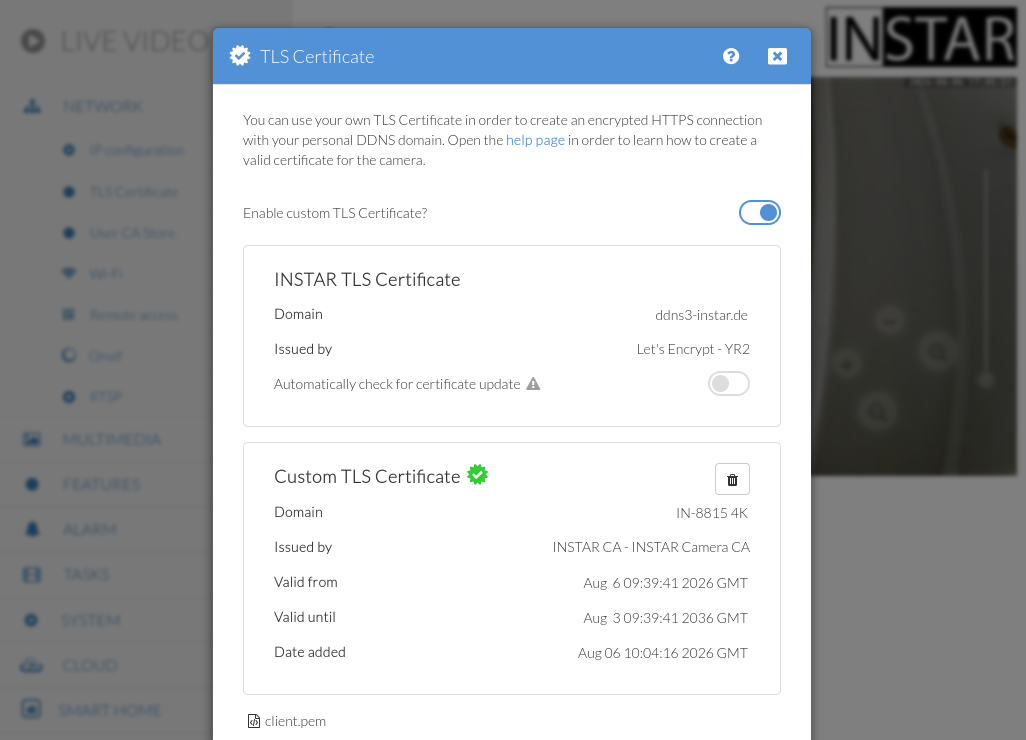Select Date added value Aug 06 10:04:16
This screenshot has height=740, width=1026.
[663, 653]
